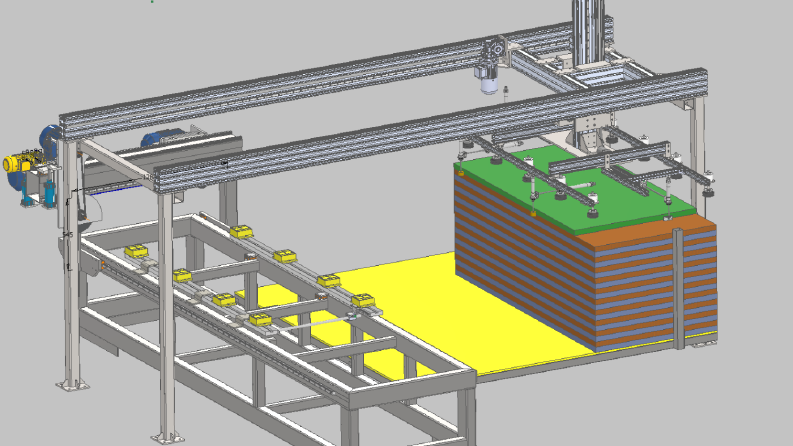Screen dimensions: 793x446
Task: Click the yellow motor at the far left
Action: click(x=17, y=163)
